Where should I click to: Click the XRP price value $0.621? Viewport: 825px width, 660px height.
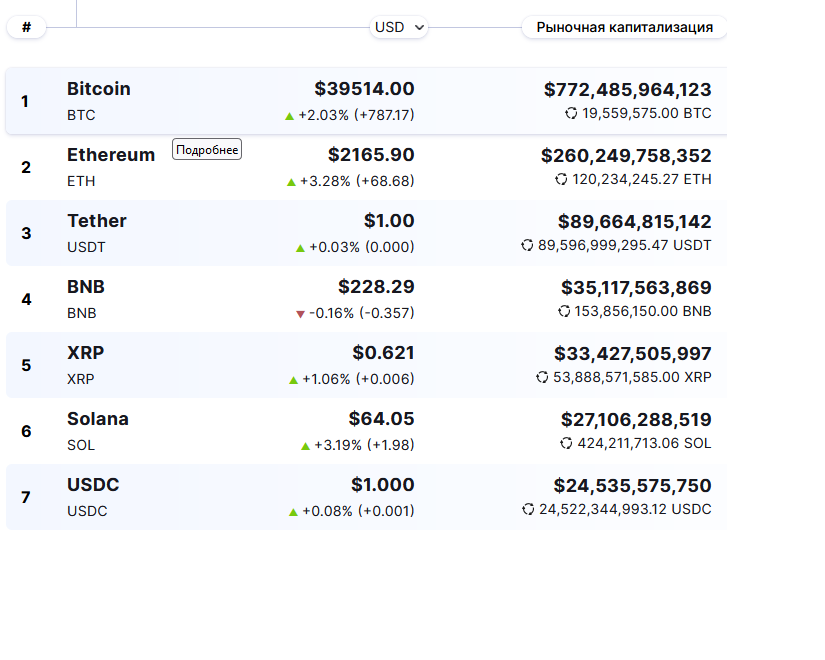[x=383, y=353]
